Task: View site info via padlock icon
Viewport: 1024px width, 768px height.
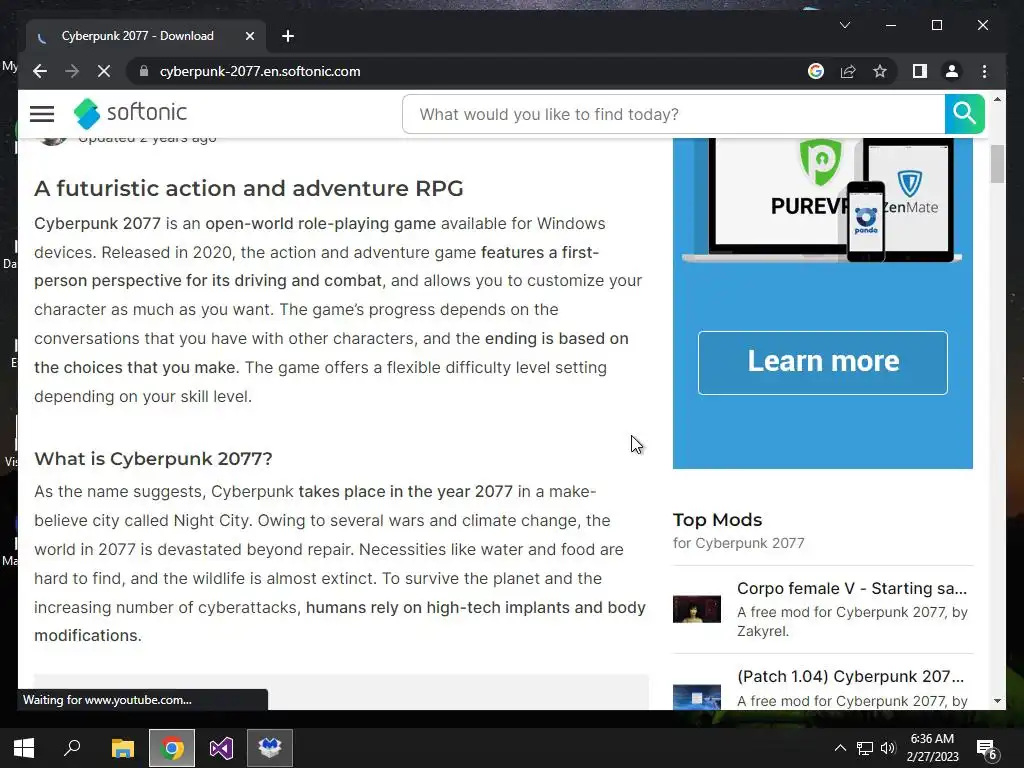Action: click(144, 71)
